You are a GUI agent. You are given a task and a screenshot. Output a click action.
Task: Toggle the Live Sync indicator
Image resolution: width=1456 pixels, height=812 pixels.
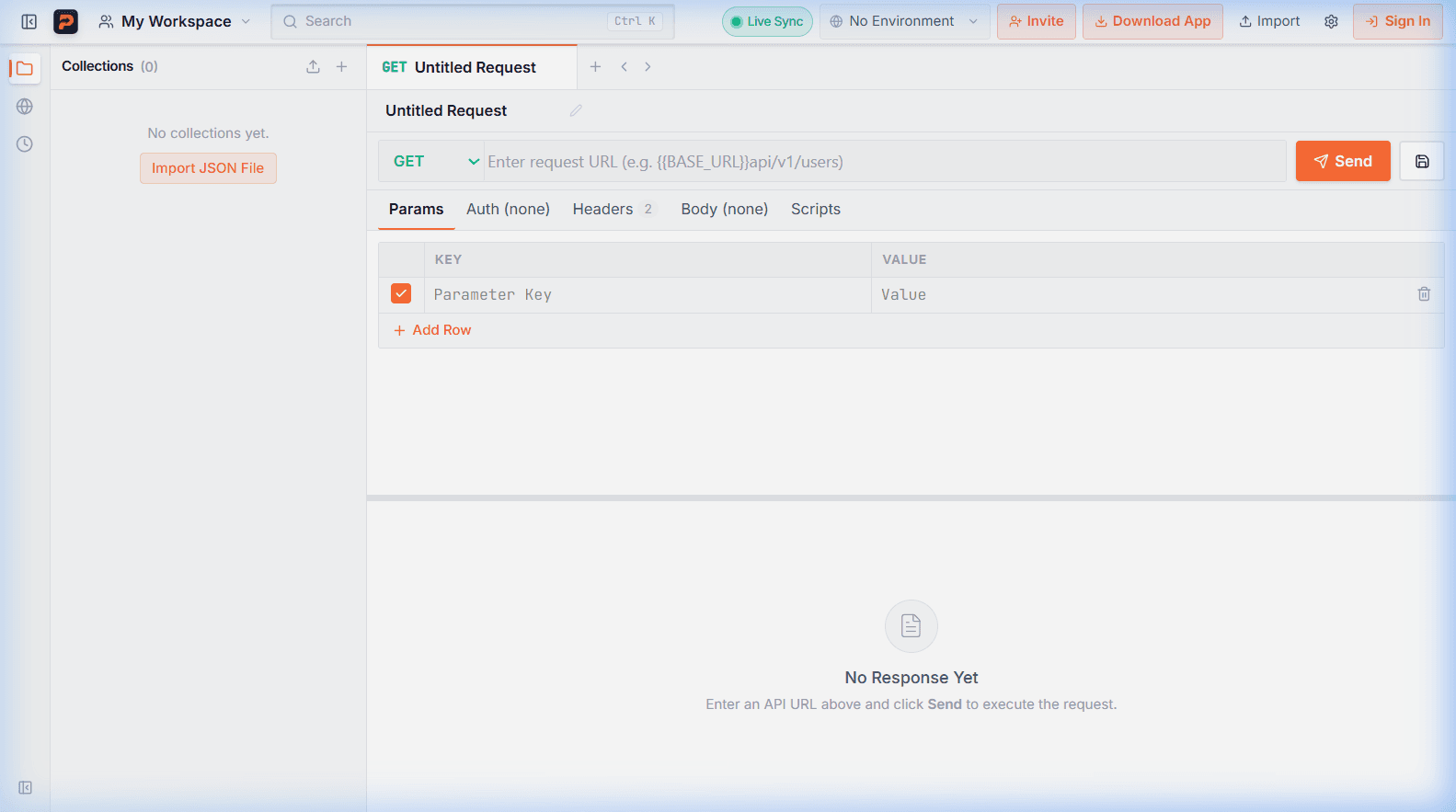click(x=767, y=21)
